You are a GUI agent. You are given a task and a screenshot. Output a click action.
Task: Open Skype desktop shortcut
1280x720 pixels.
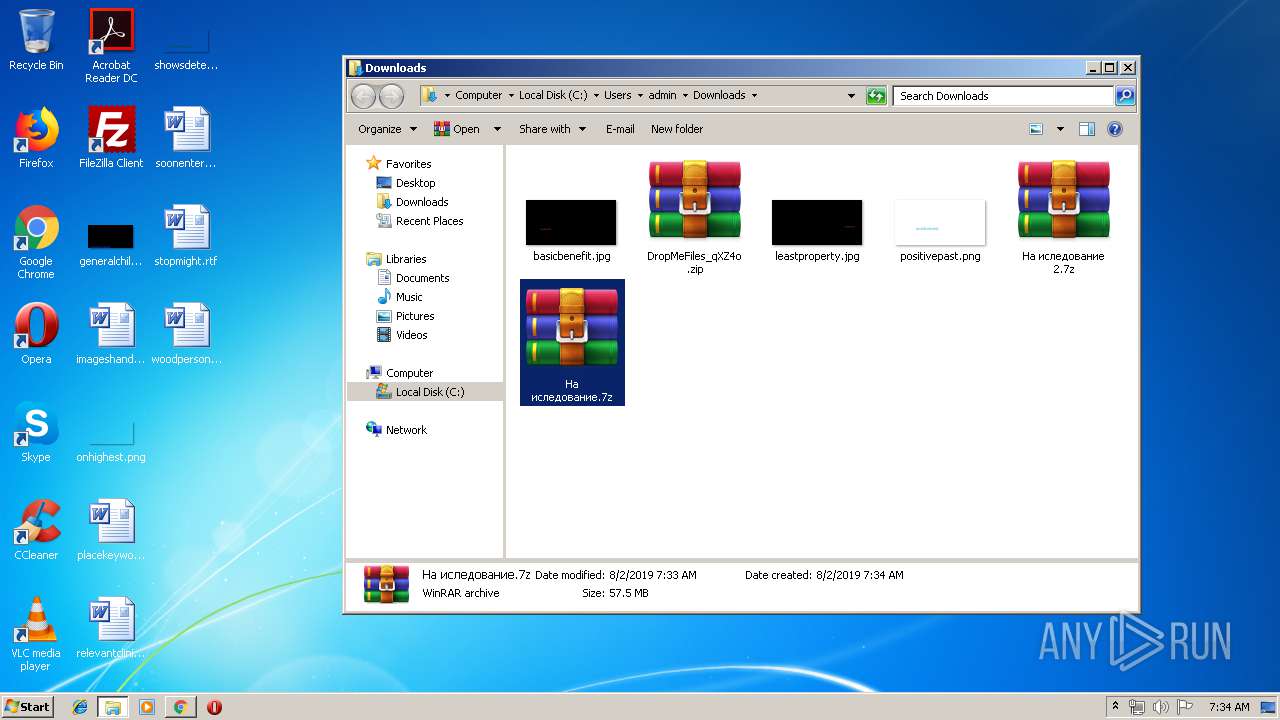click(x=36, y=432)
